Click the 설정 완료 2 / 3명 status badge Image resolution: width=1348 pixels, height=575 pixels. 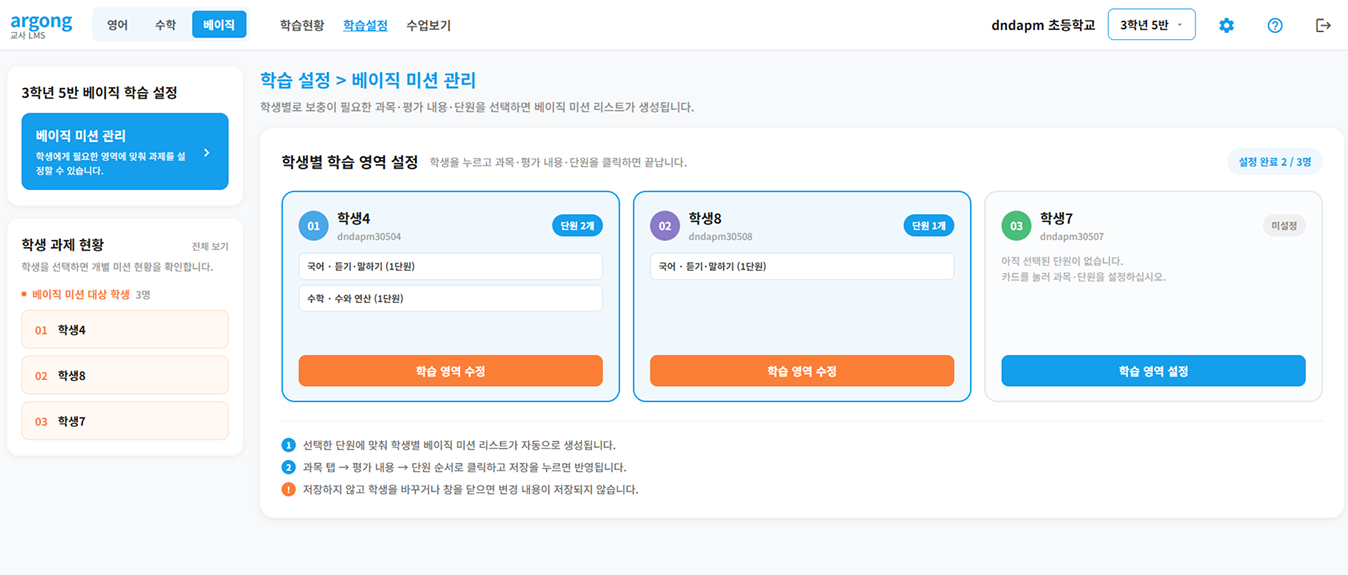[1275, 161]
